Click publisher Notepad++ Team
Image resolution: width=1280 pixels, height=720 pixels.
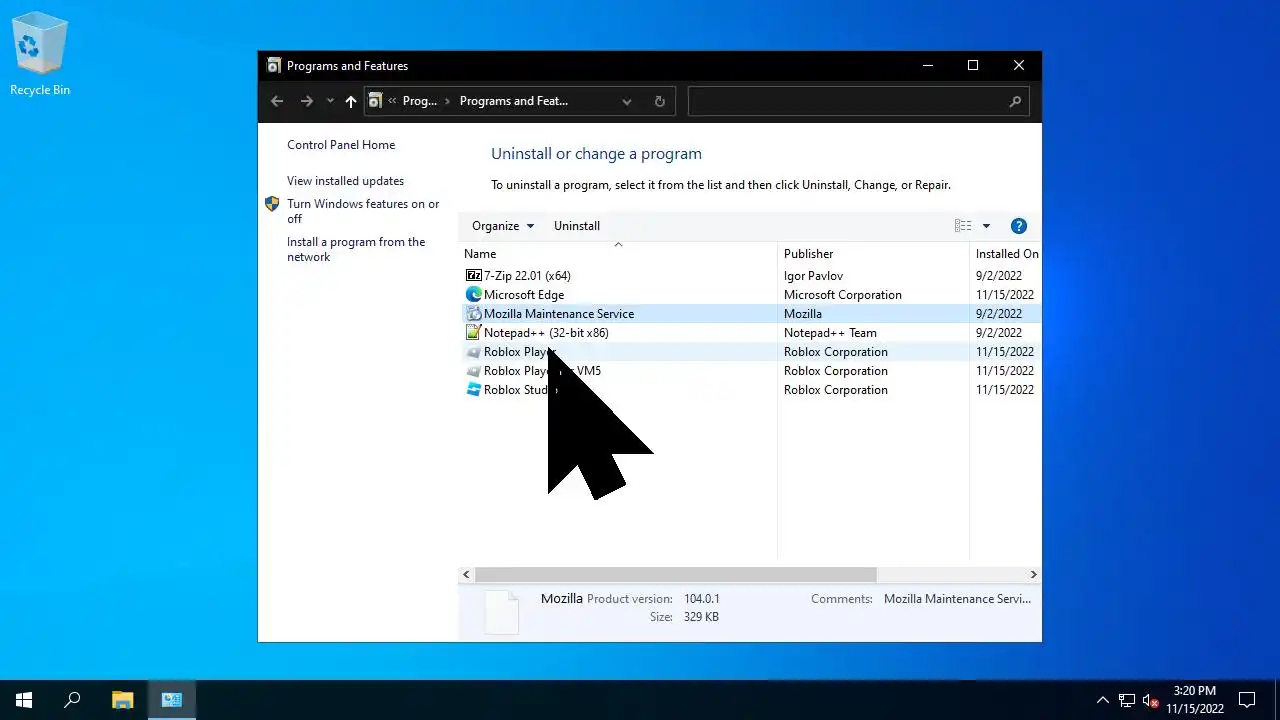830,332
